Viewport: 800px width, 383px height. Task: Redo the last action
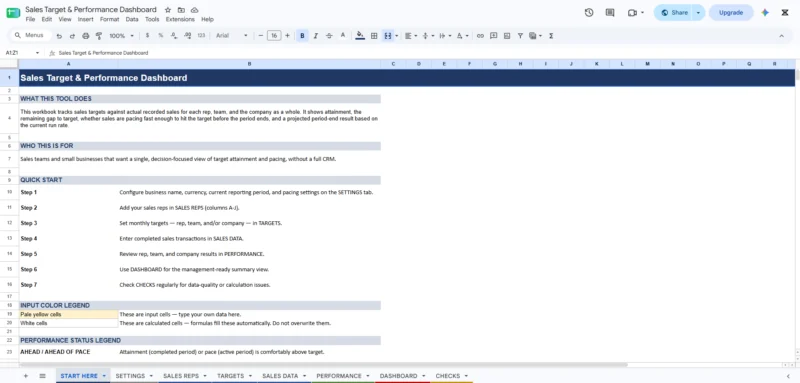tap(72, 36)
